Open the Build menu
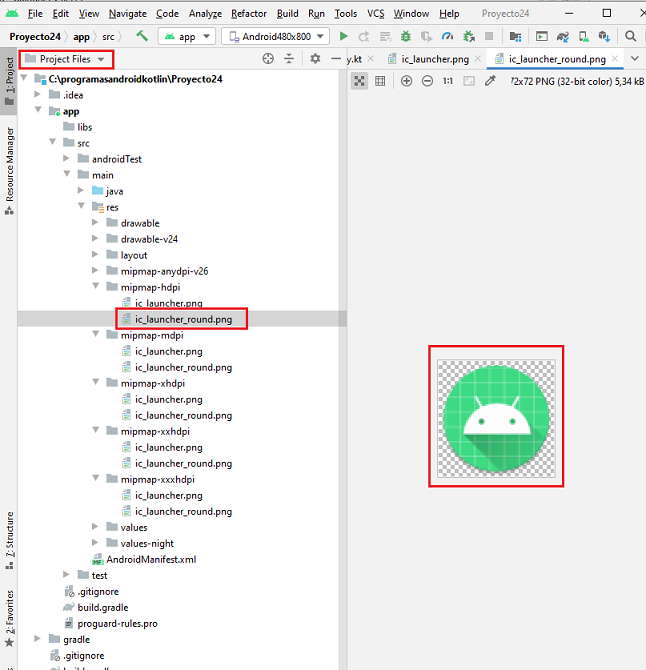This screenshot has width=646, height=670. 287,14
